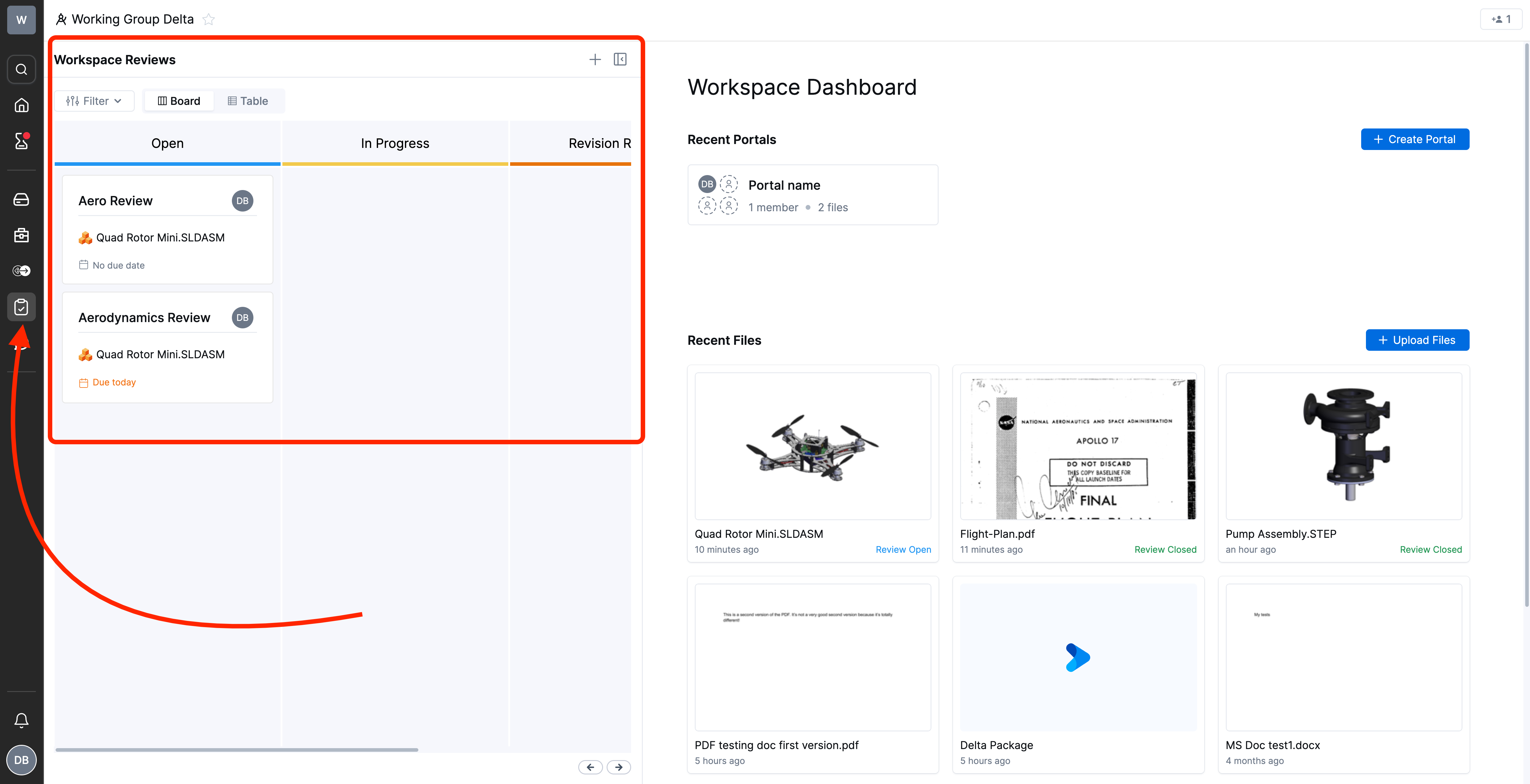Click '2 files' text on portal card
Screen dimensions: 1530x784
tap(833, 207)
